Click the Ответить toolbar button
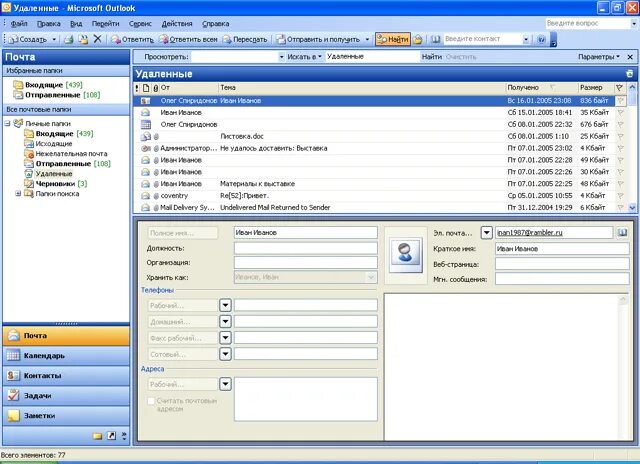 133,39
